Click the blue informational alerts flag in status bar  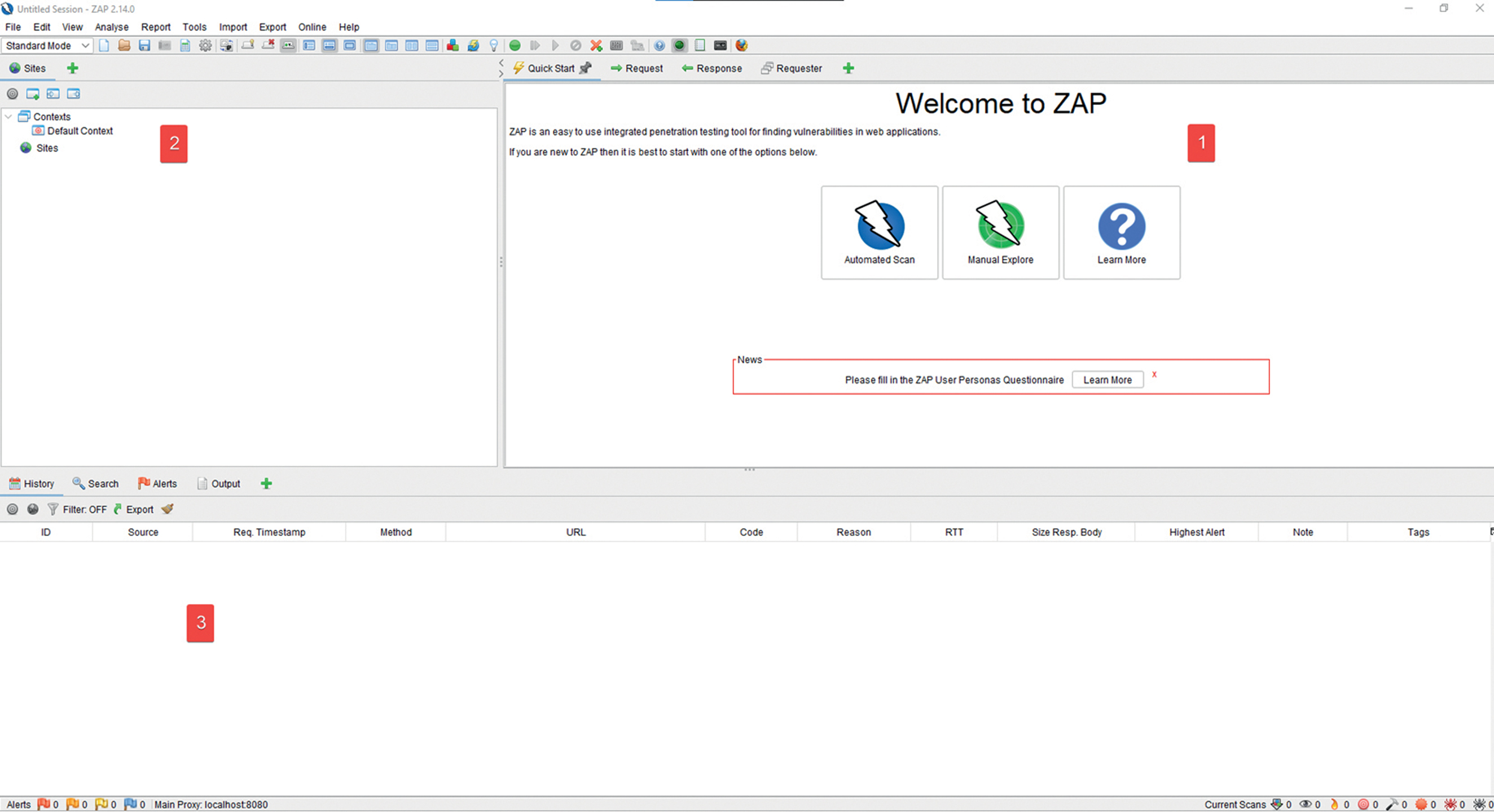(x=130, y=804)
